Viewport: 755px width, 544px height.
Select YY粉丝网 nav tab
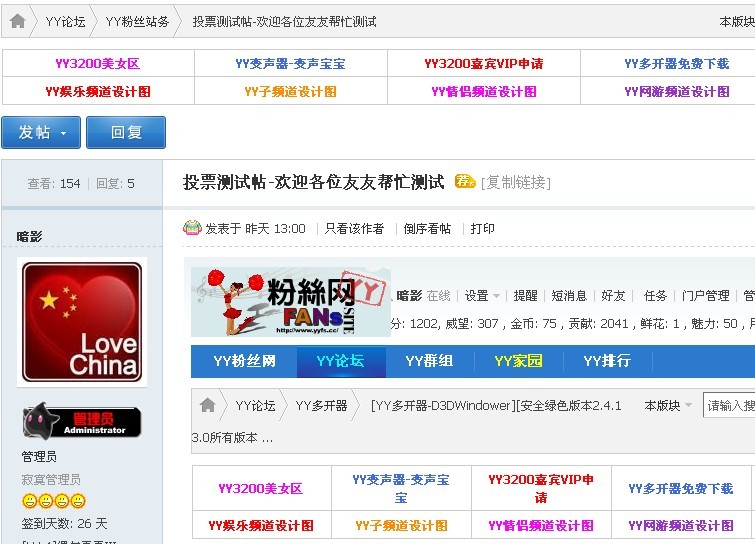tap(245, 361)
